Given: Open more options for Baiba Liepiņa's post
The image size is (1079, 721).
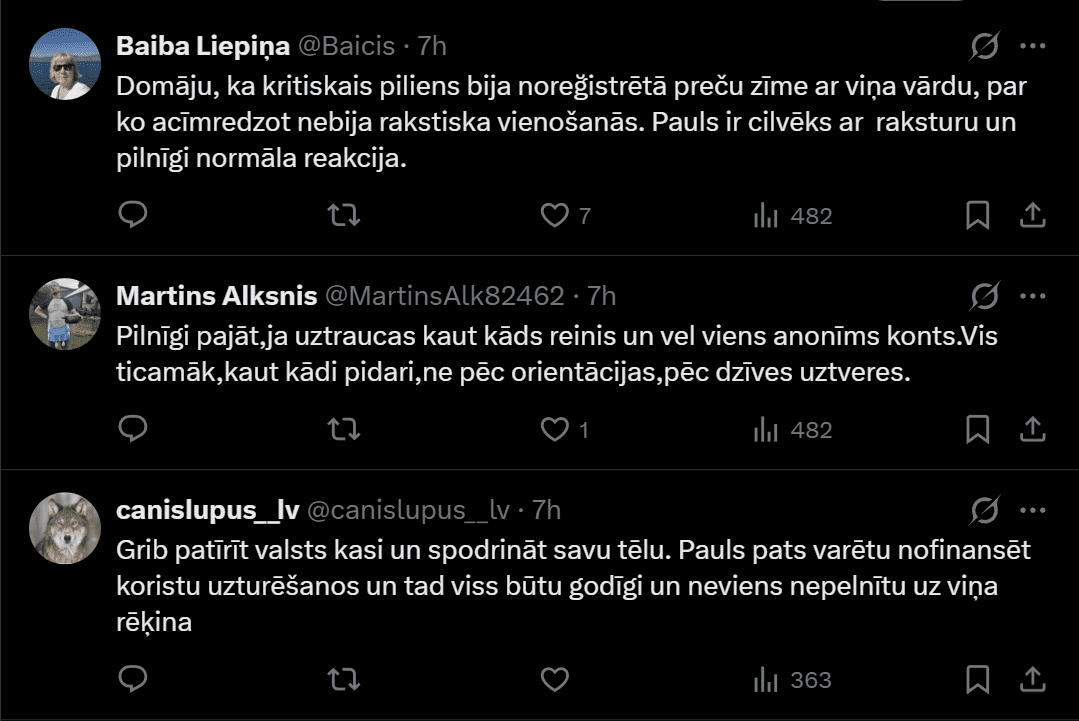Looking at the screenshot, I should click(1032, 46).
